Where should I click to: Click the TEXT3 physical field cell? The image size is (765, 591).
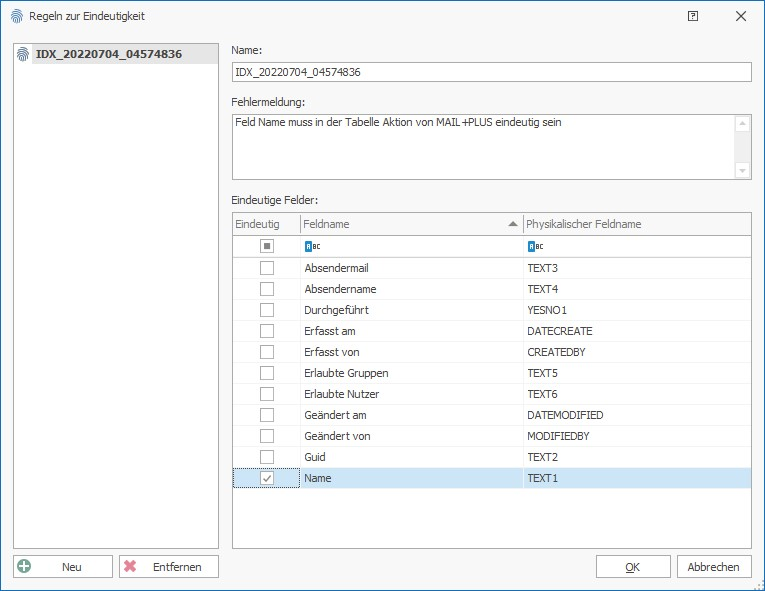click(637, 268)
